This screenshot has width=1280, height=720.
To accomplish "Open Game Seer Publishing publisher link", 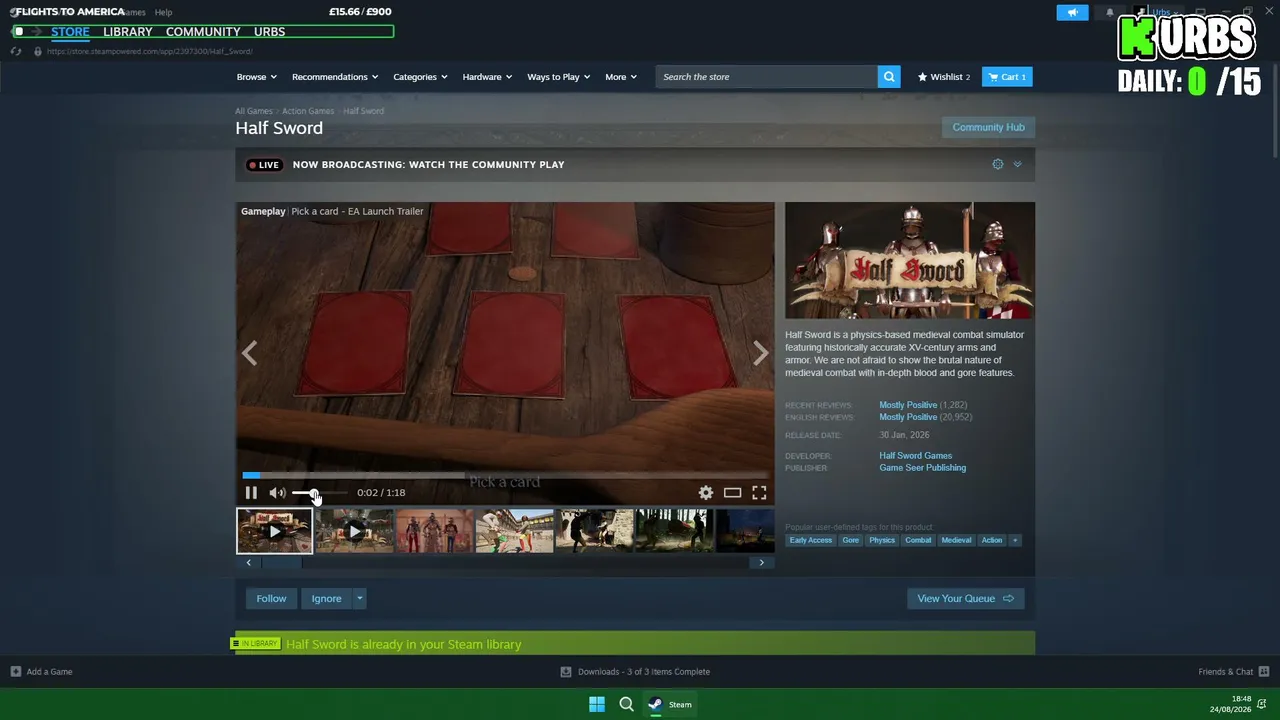I will pyautogui.click(x=922, y=468).
